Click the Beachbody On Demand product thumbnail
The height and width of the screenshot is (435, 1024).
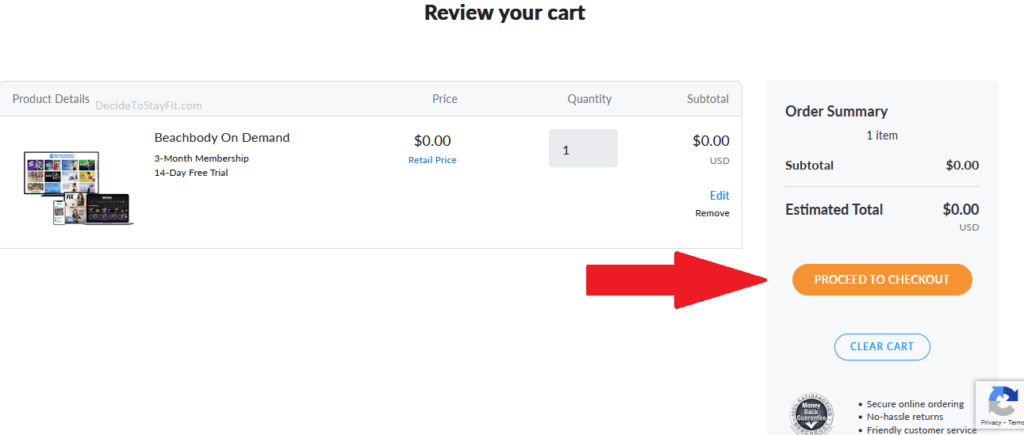[77, 187]
